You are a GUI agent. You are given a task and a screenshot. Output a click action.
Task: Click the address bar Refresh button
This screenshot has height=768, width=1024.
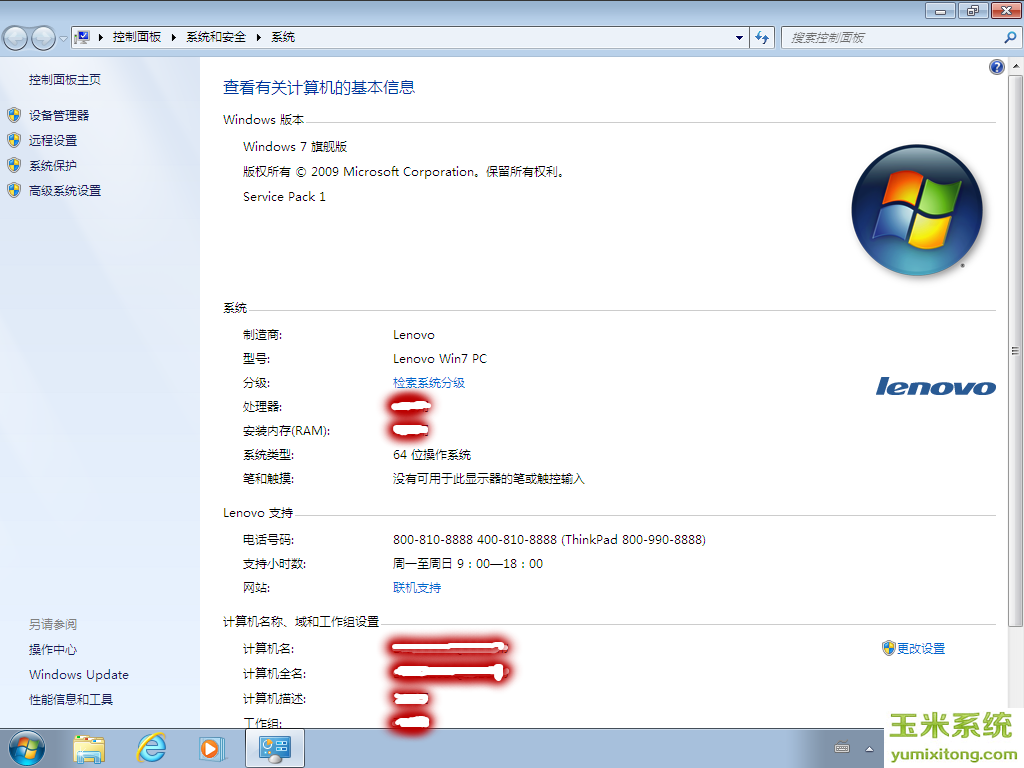(762, 38)
